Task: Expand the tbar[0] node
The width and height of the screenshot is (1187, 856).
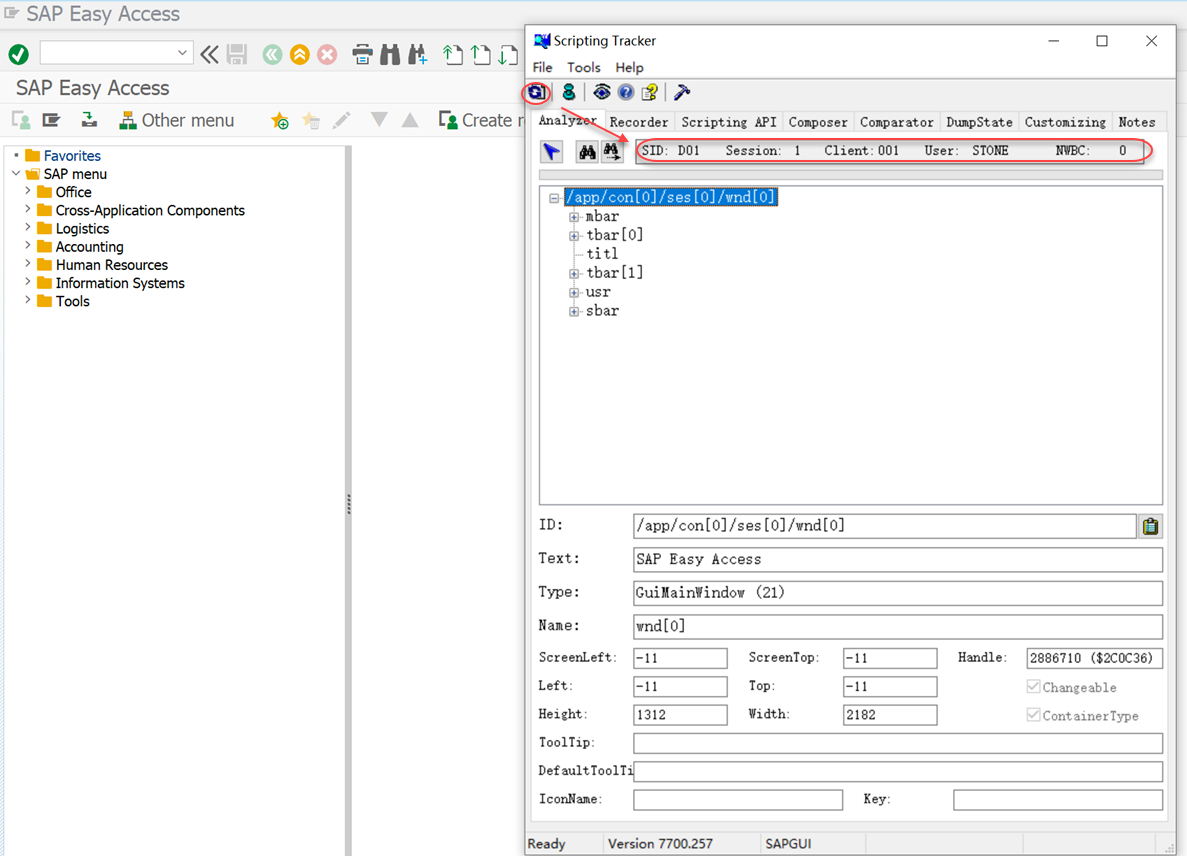Action: (x=574, y=236)
